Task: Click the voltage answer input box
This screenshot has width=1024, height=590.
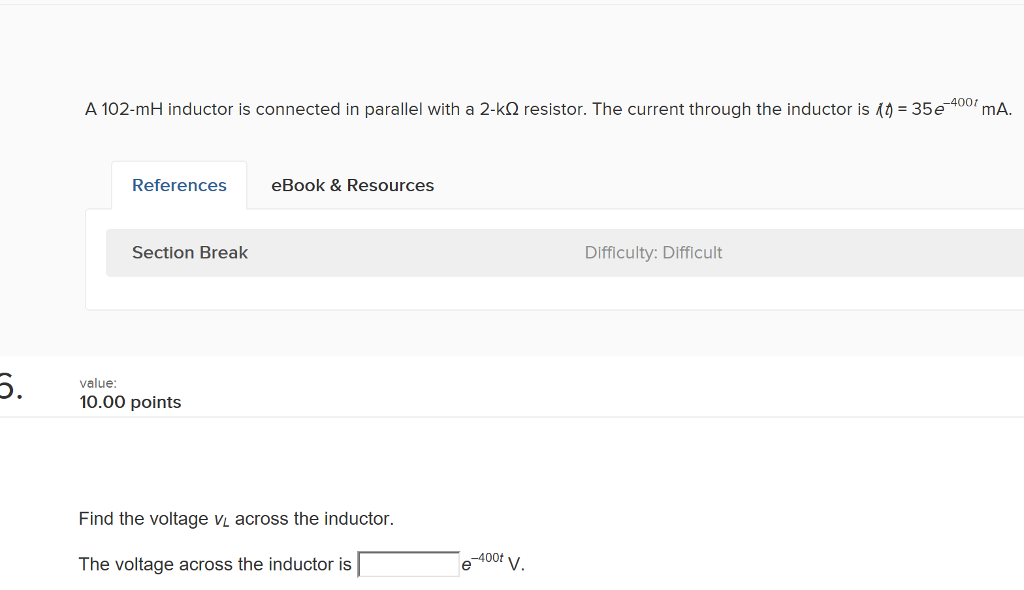Action: (x=409, y=565)
